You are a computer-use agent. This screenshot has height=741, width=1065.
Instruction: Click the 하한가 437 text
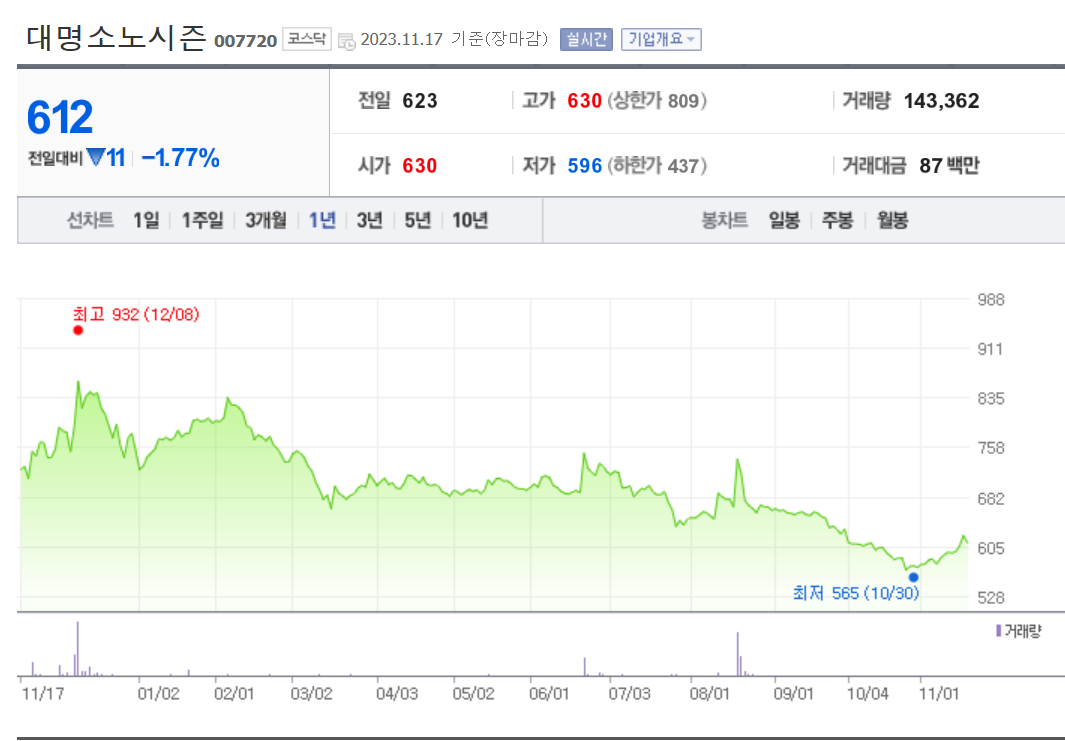(x=657, y=166)
